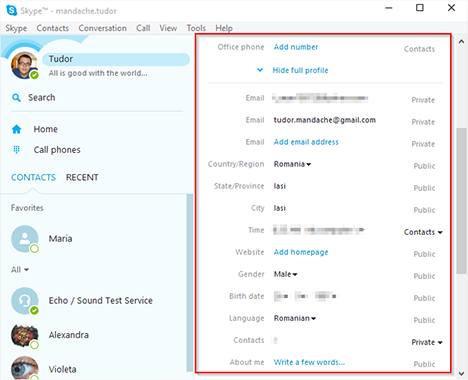The width and height of the screenshot is (468, 380).
Task: Open the Tools menu
Action: 196,28
